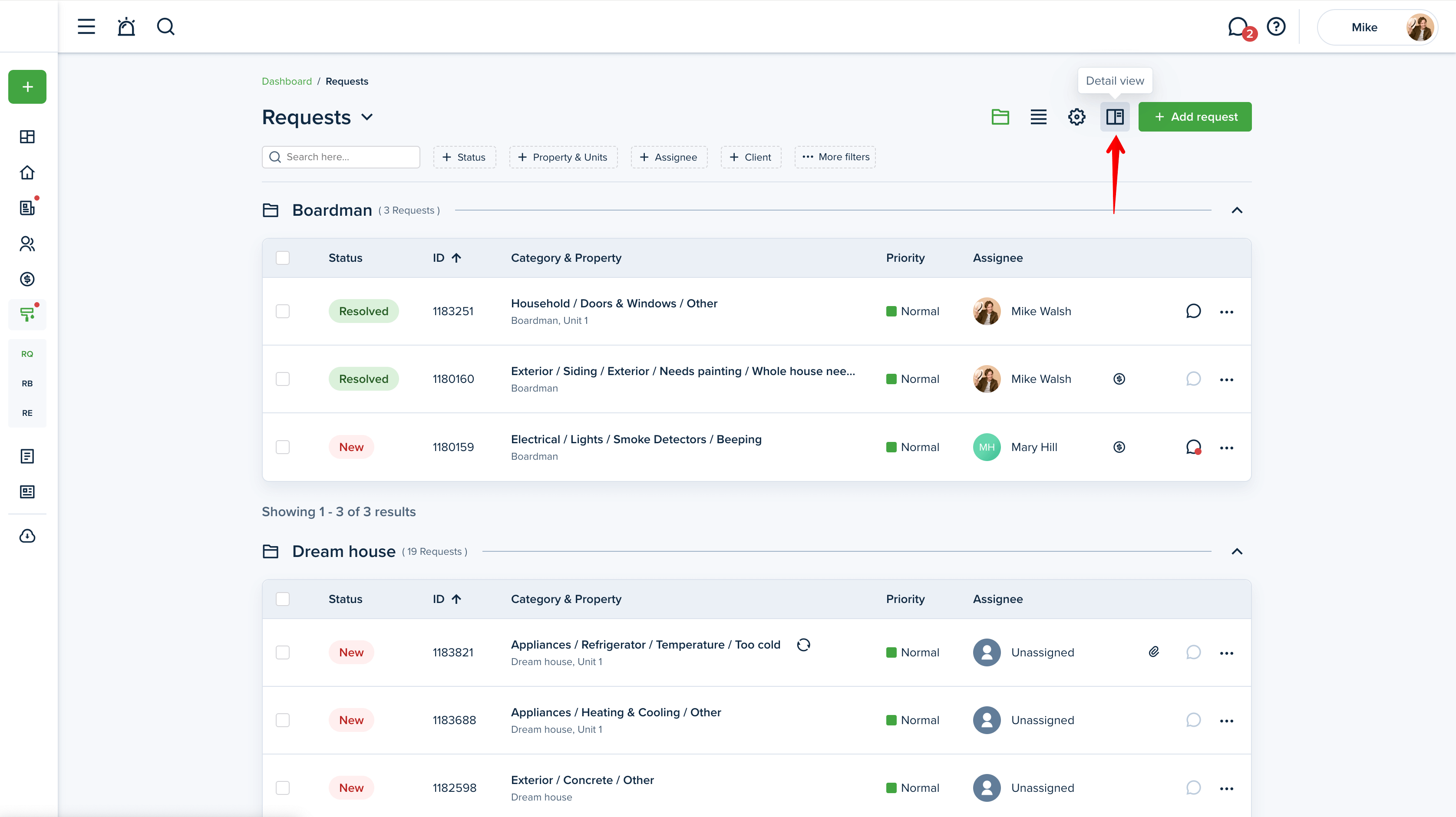This screenshot has width=1456, height=817.
Task: Open the notifications alarm bell icon
Action: tap(126, 26)
